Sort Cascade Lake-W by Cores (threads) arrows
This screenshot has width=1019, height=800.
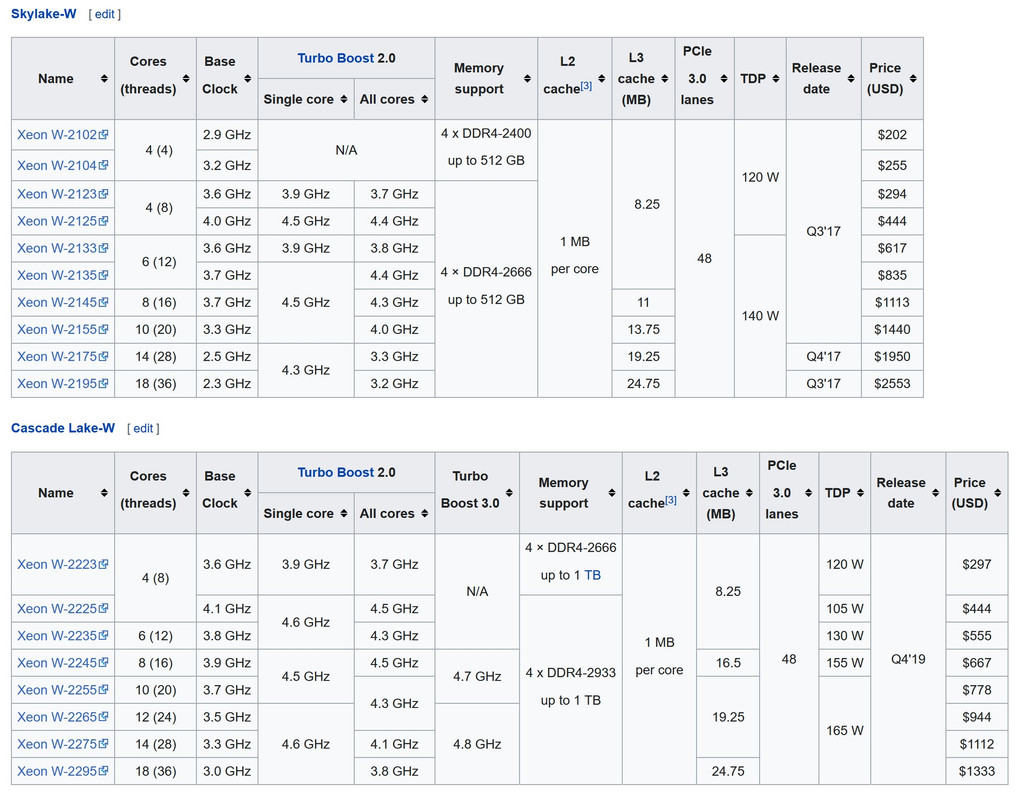click(186, 493)
